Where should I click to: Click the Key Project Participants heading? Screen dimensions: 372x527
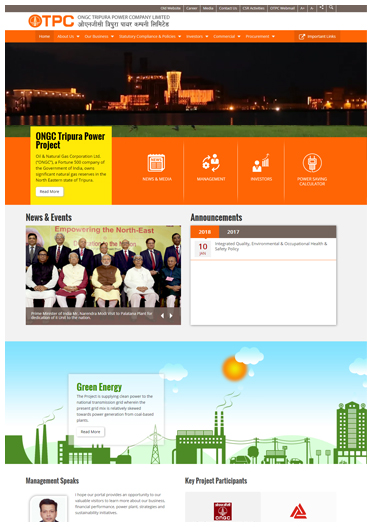pos(216,481)
